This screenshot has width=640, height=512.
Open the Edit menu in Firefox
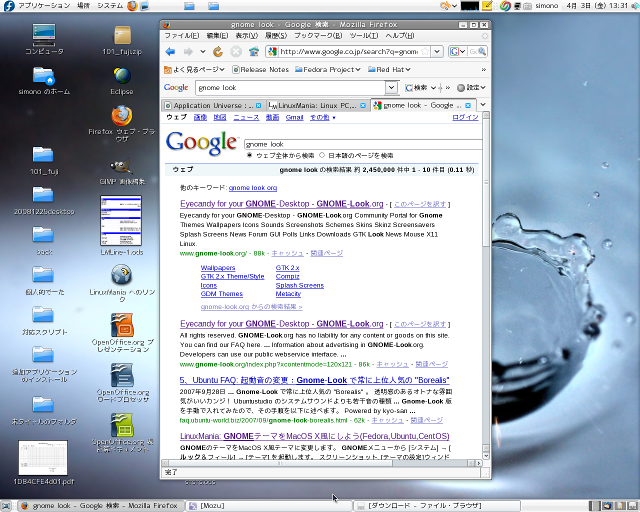[x=218, y=36]
